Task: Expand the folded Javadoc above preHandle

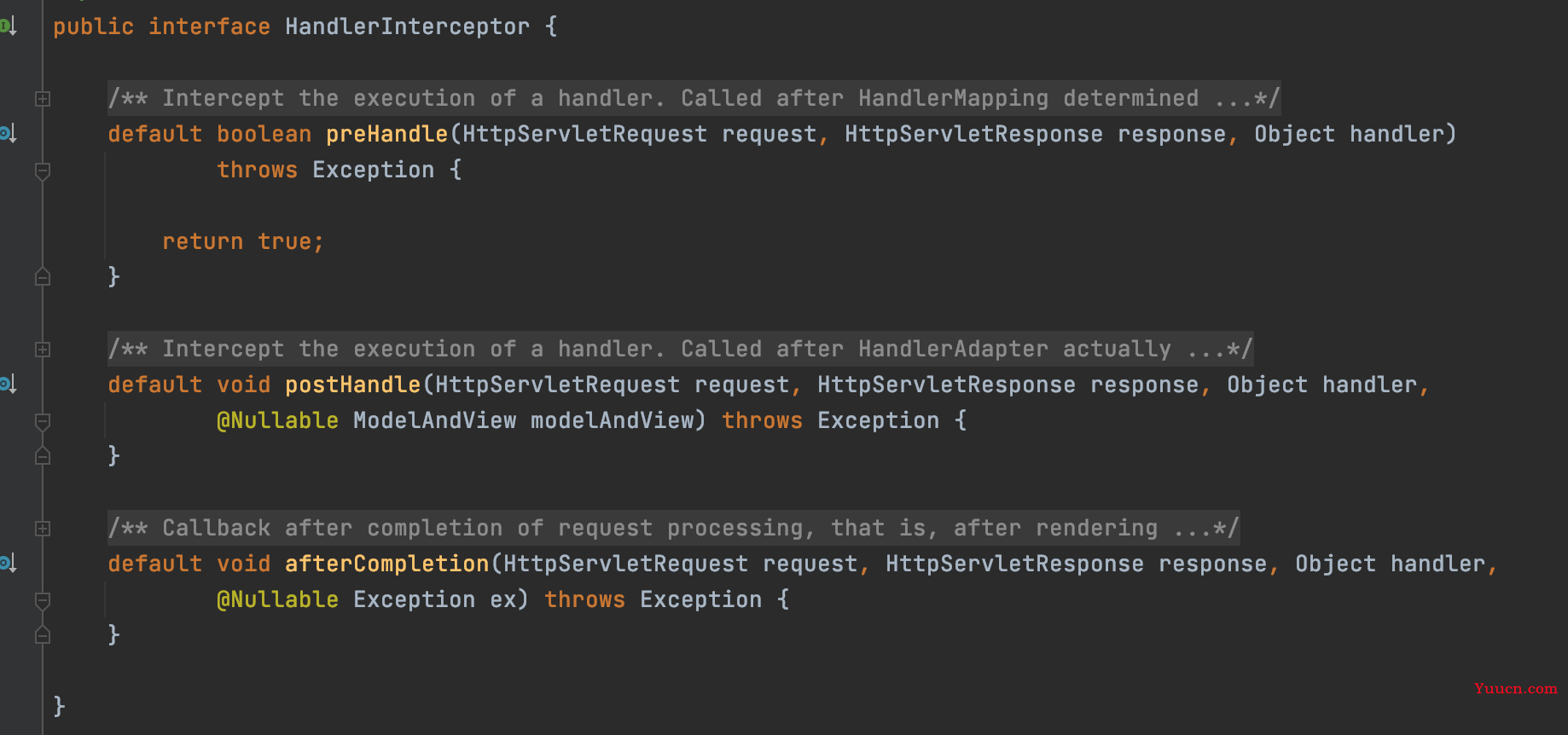Action: tap(43, 99)
